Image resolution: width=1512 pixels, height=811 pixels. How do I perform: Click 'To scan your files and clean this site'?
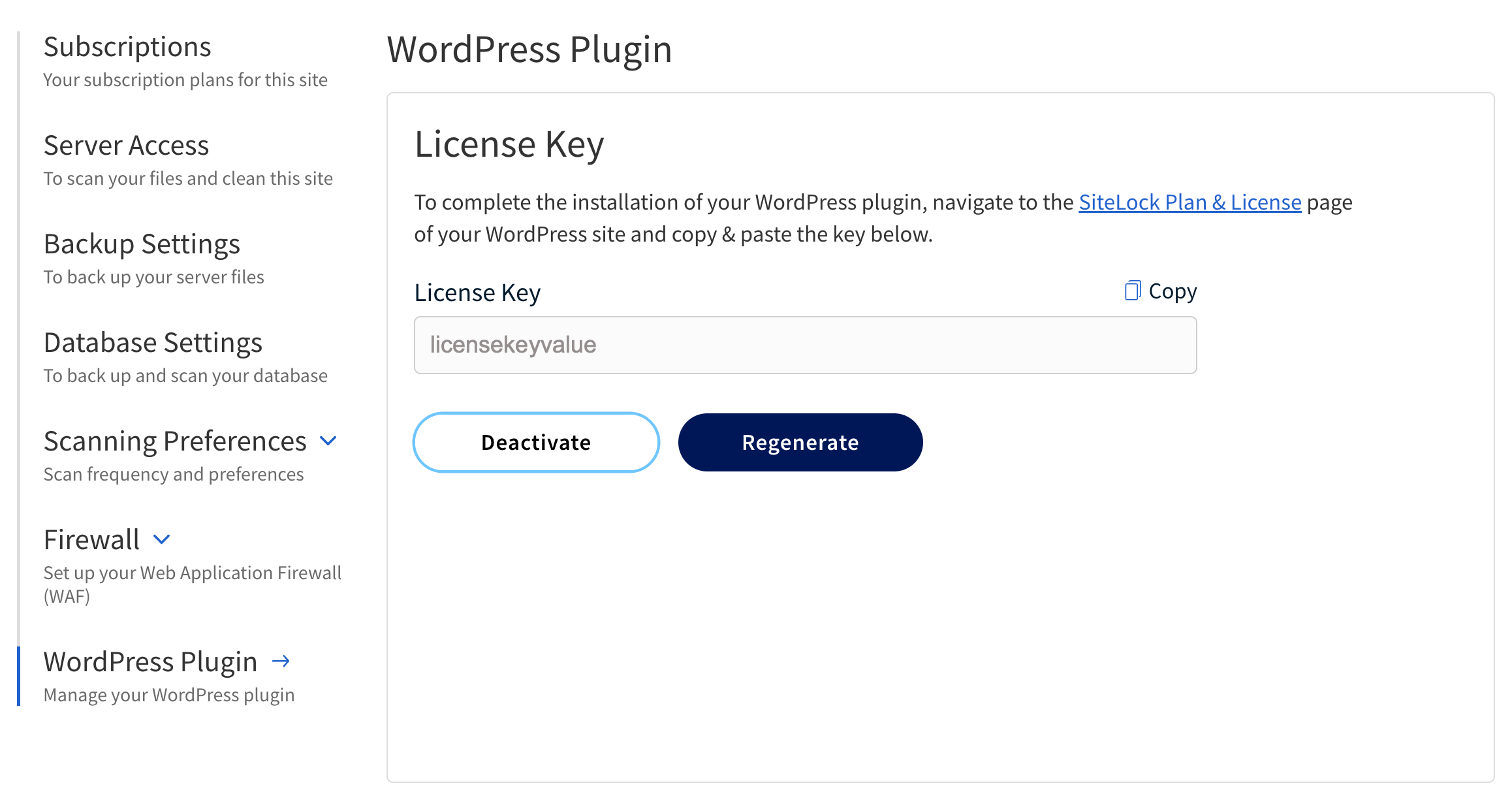(x=188, y=178)
